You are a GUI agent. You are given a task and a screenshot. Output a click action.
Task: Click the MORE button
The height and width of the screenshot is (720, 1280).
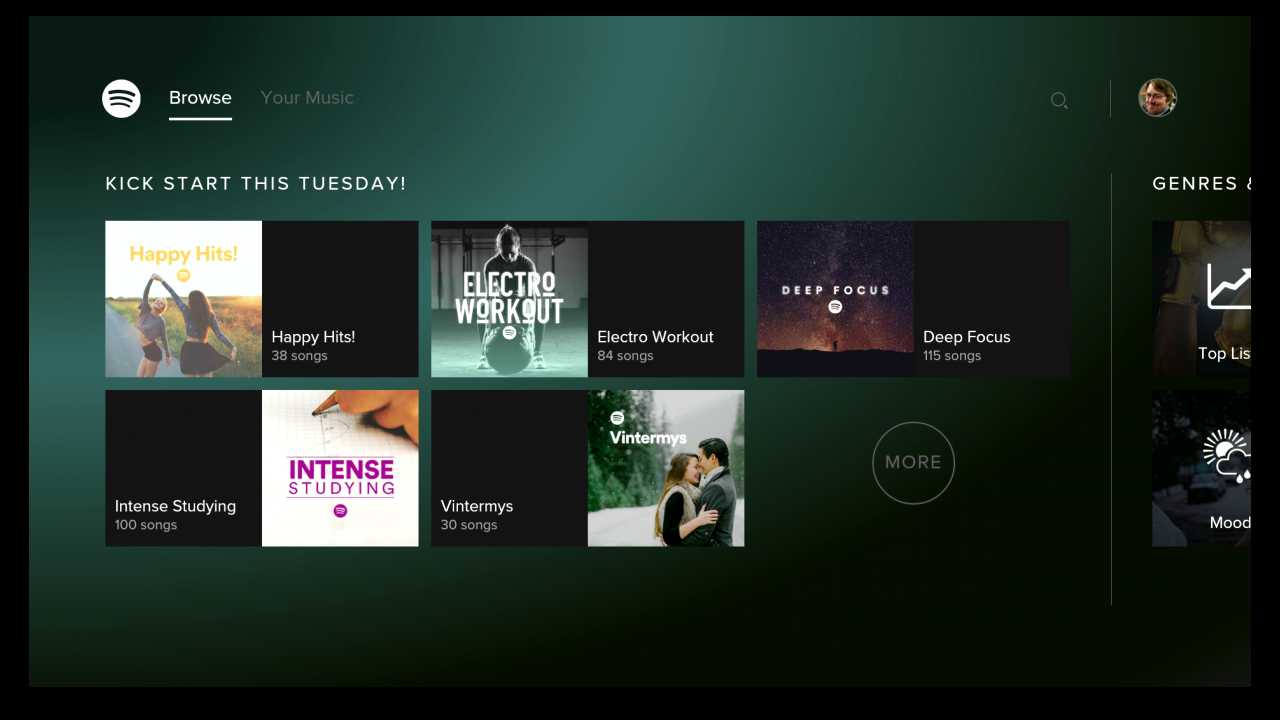coord(913,462)
